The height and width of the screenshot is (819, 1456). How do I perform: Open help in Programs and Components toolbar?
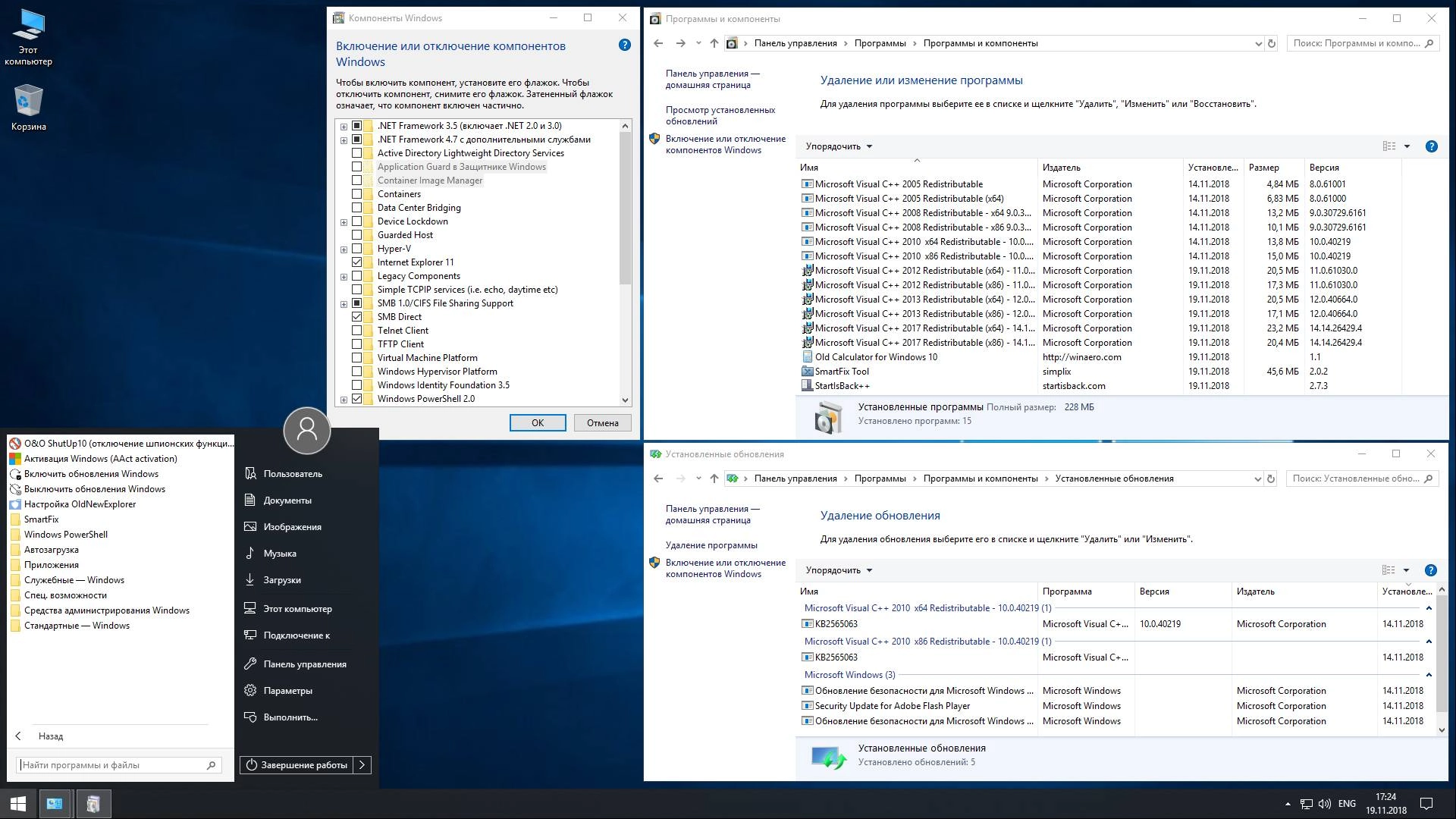click(x=1432, y=146)
